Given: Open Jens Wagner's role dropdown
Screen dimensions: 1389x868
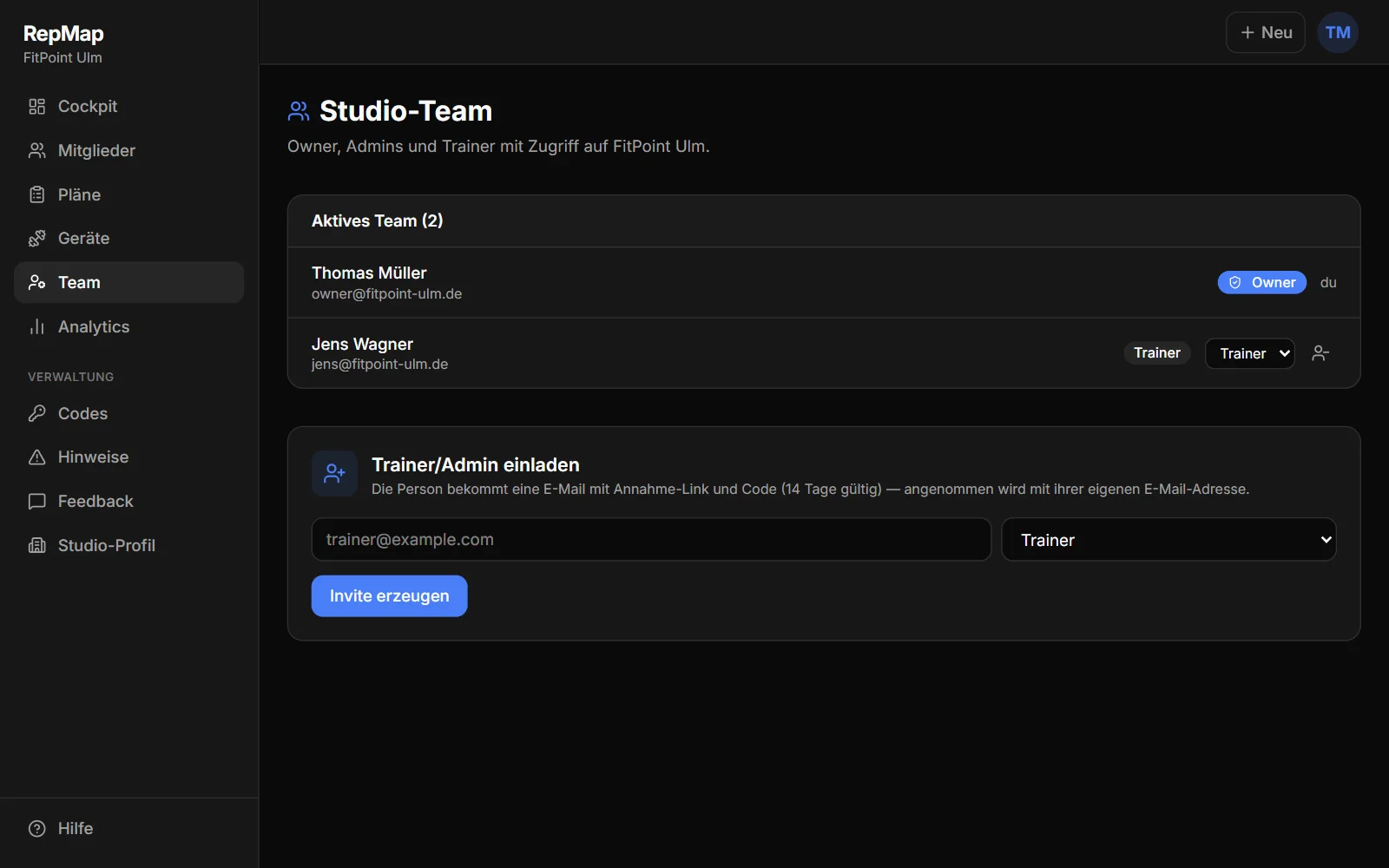Looking at the screenshot, I should [1249, 353].
